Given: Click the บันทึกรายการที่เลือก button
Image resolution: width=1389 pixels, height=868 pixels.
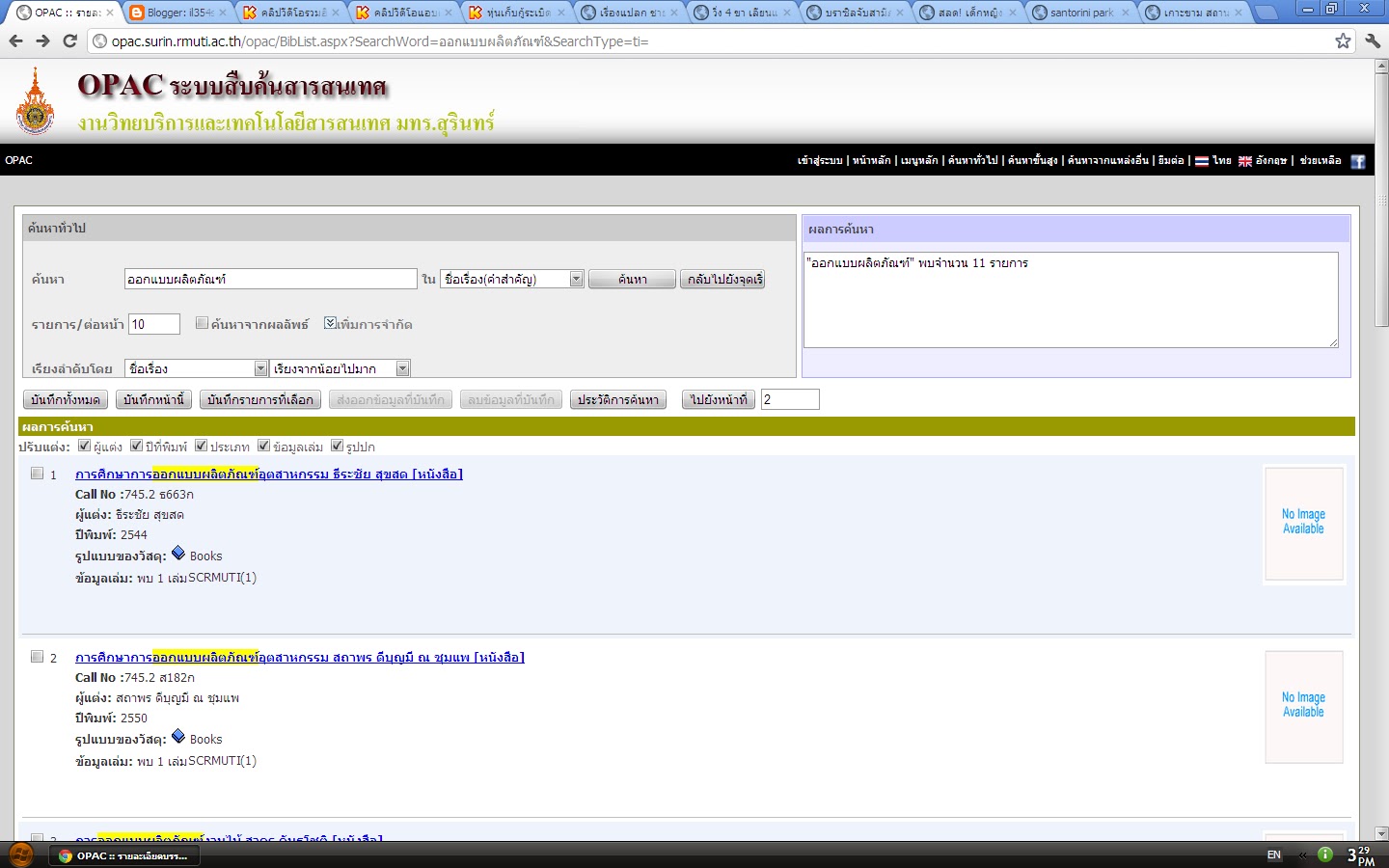Looking at the screenshot, I should coord(260,399).
